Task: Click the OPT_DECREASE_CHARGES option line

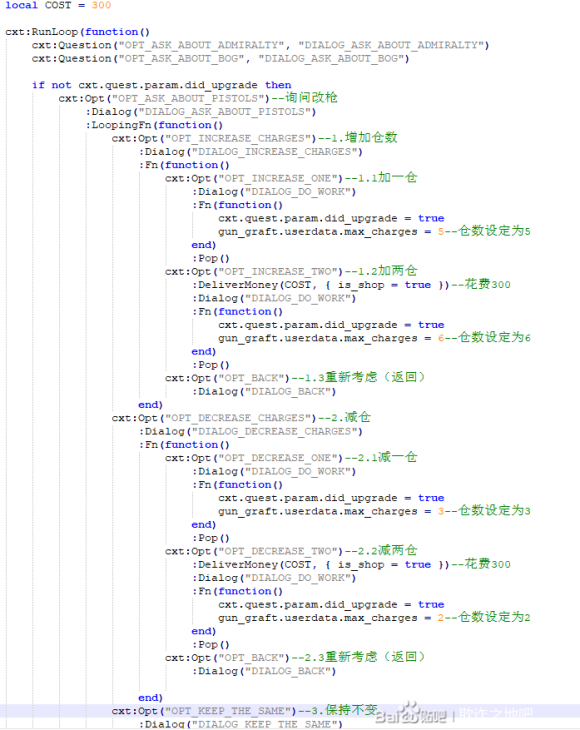Action: tap(241, 418)
